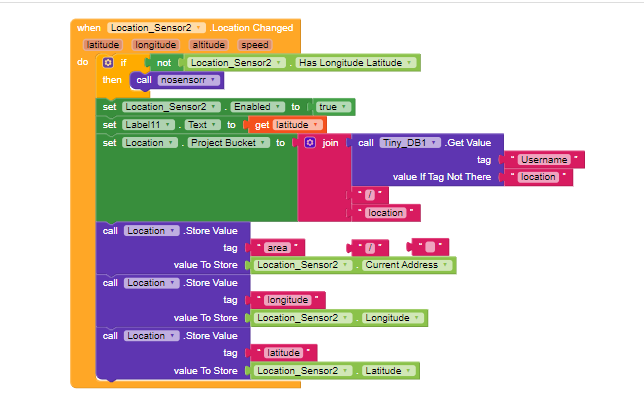Click the Label11 component dropdown
Screen dimensions: 644x393
tap(148, 125)
